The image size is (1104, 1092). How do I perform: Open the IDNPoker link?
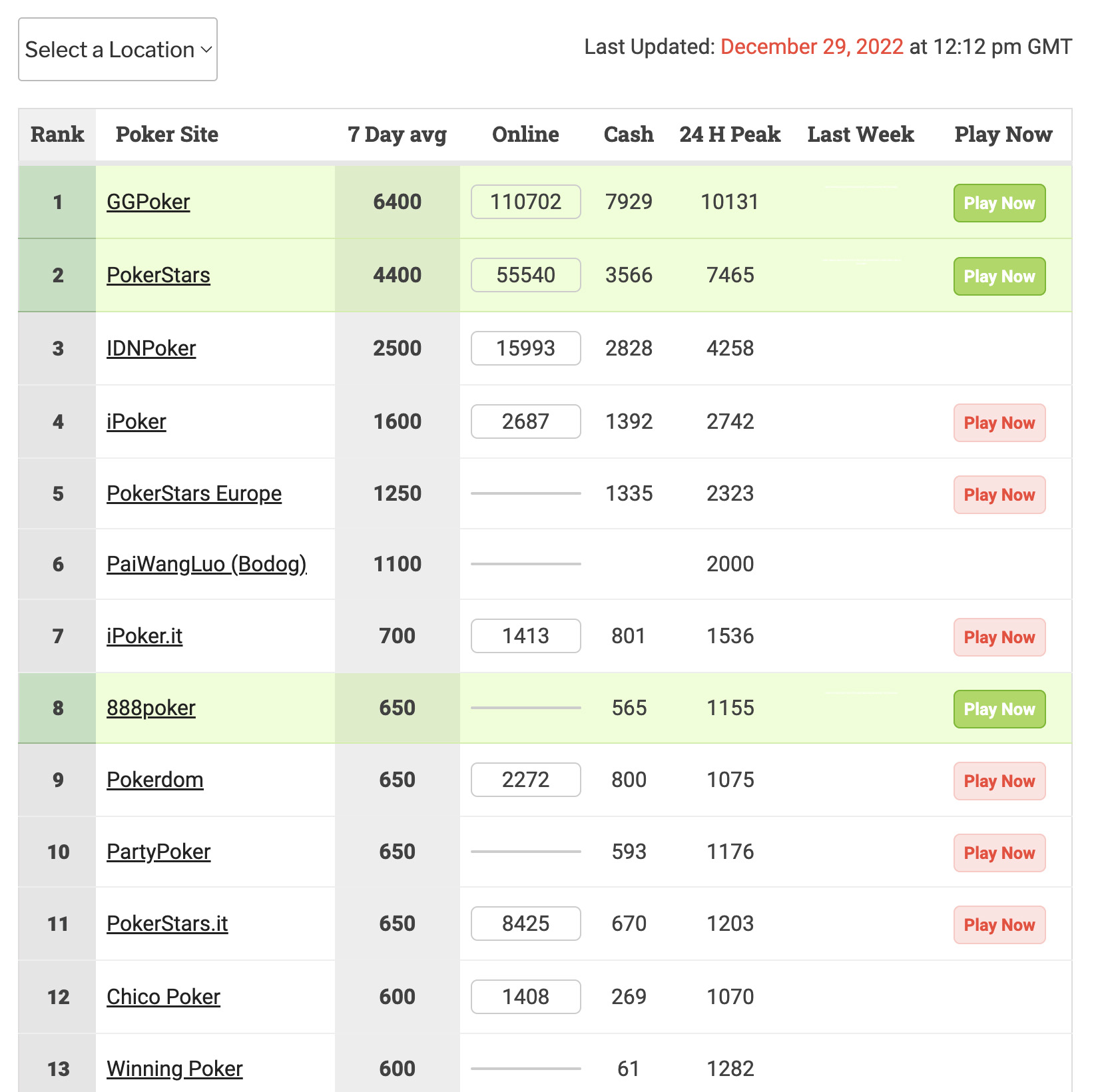point(151,348)
